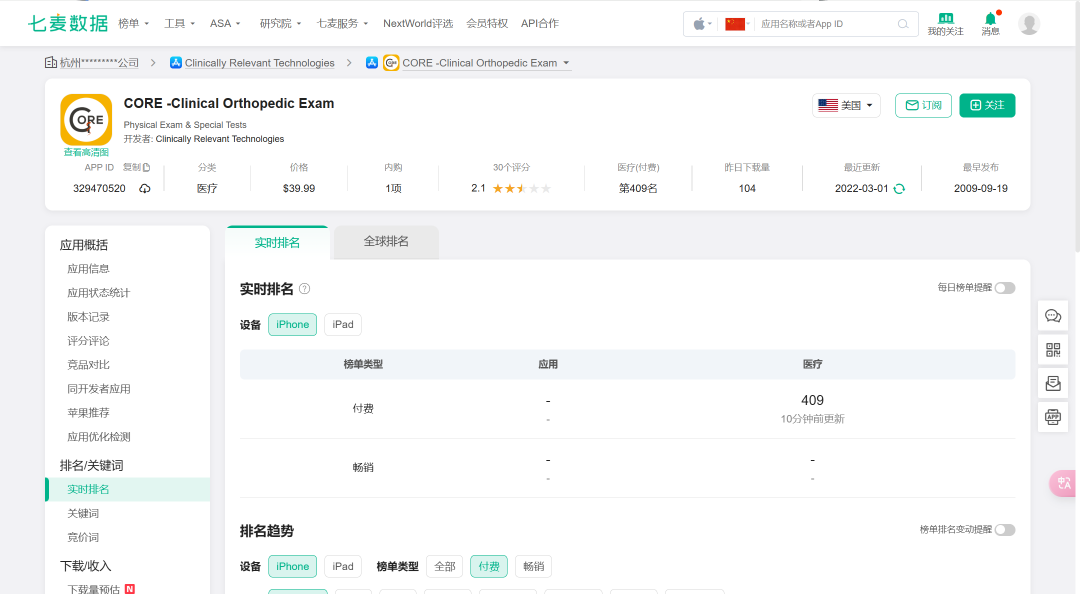
Task: Open the chat support icon
Action: (1053, 316)
